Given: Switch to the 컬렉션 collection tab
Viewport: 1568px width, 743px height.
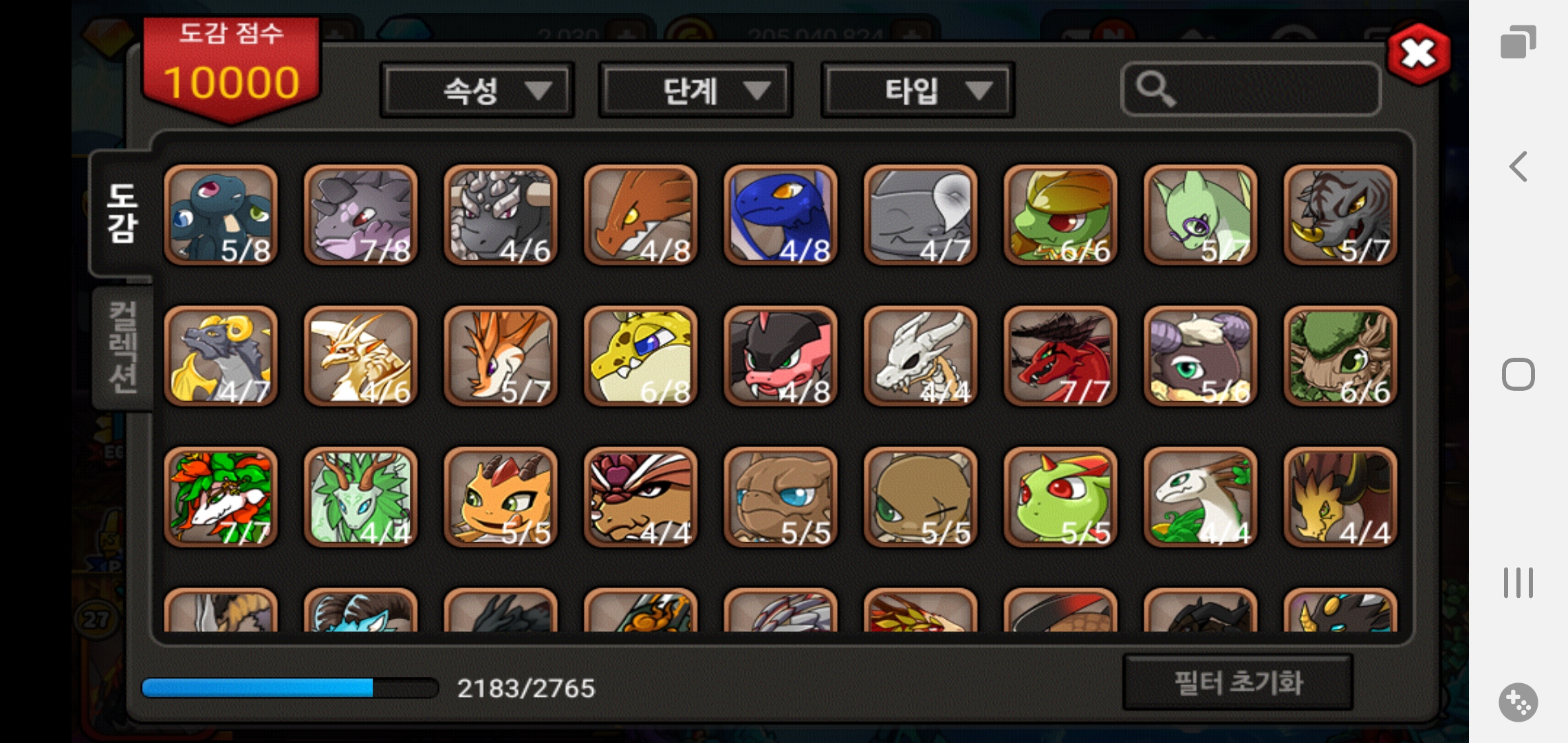Looking at the screenshot, I should pyautogui.click(x=122, y=347).
